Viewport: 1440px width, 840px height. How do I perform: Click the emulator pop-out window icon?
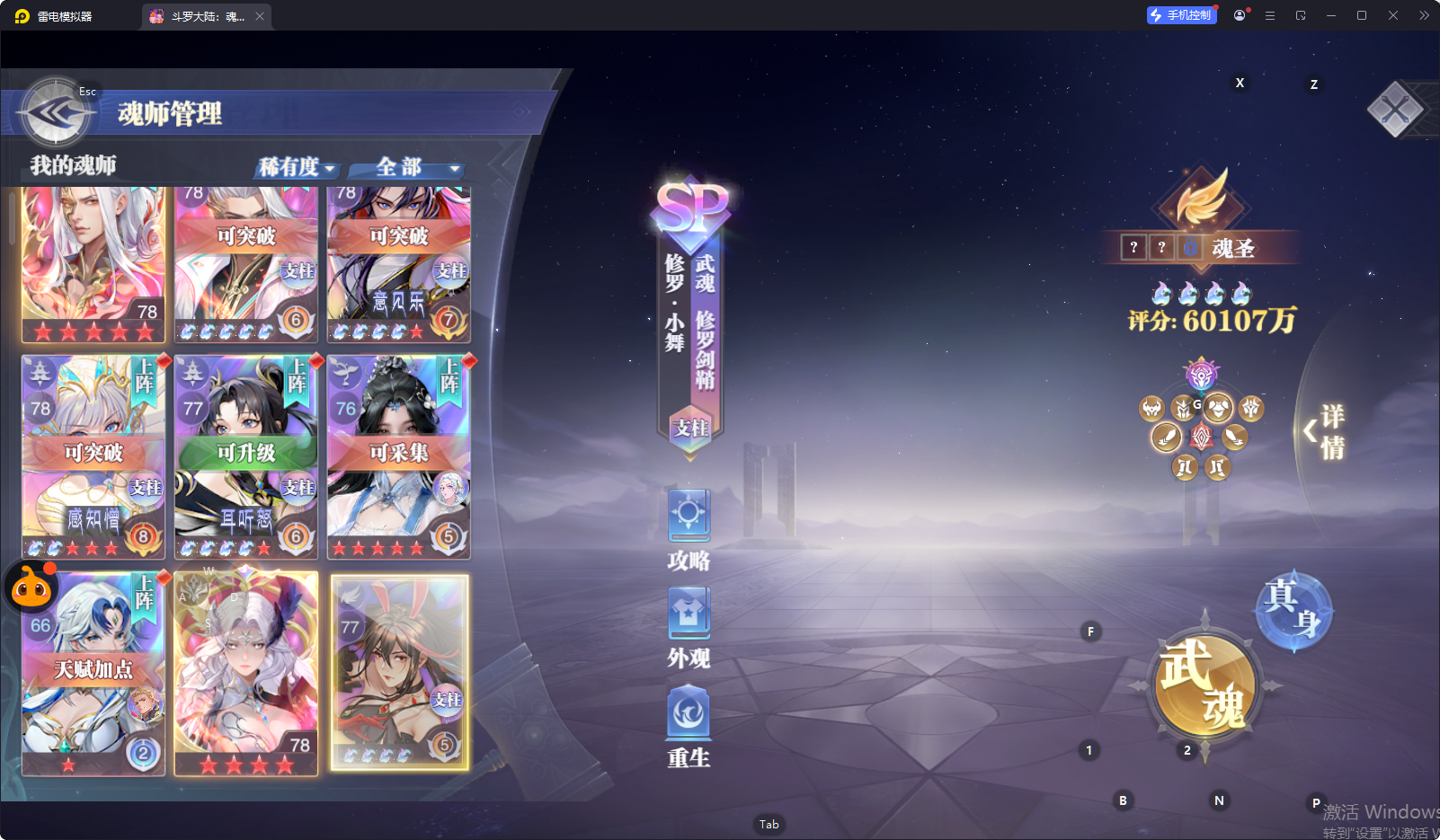tap(1301, 15)
